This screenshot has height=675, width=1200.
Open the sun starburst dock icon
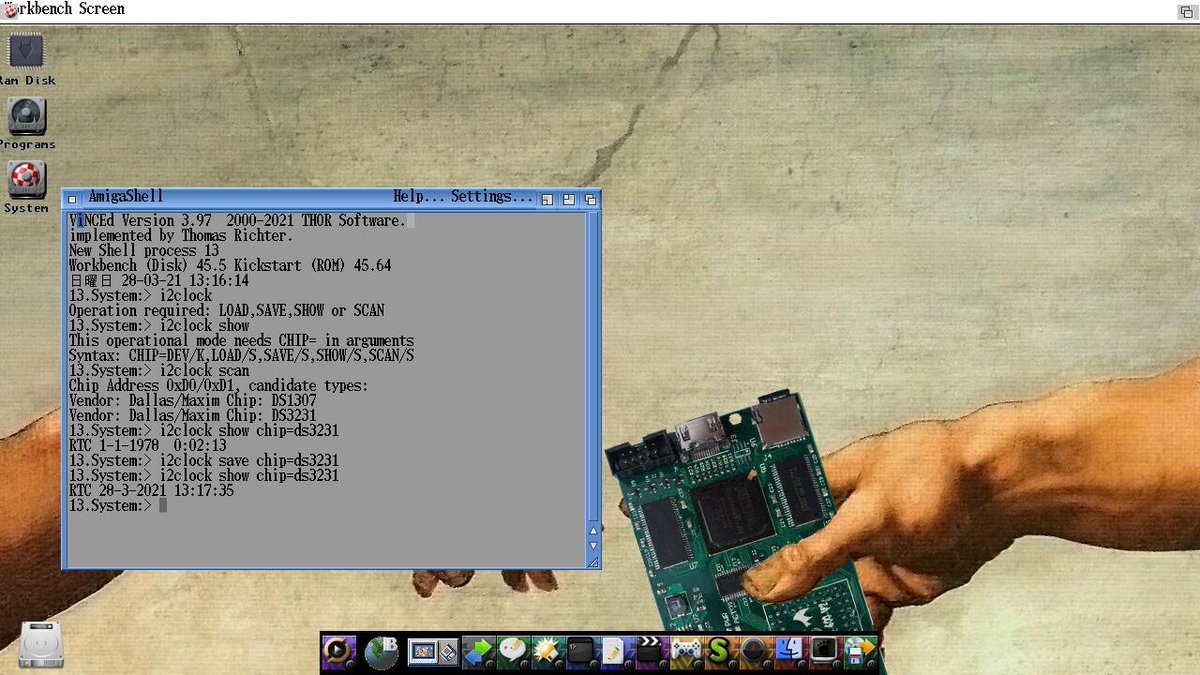pos(548,652)
